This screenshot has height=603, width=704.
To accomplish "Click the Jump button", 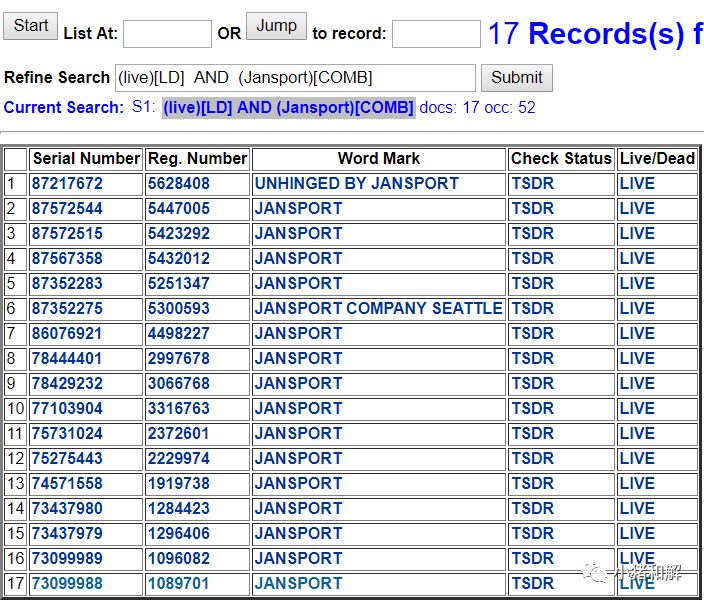I will (x=276, y=26).
